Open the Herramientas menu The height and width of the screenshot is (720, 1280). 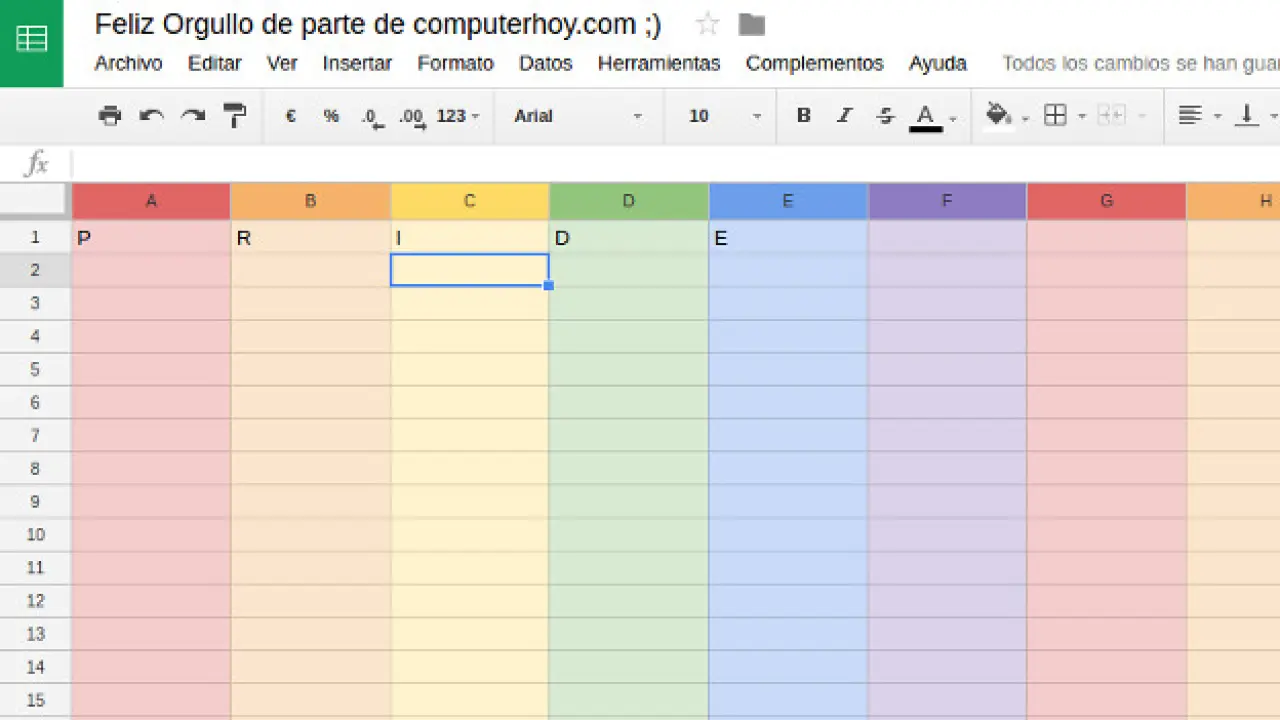(x=658, y=63)
